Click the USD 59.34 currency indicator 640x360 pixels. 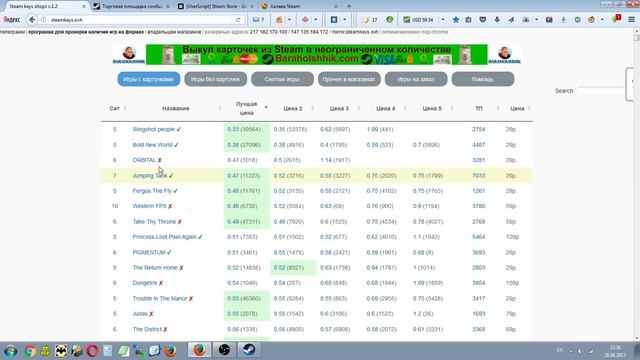pos(418,20)
